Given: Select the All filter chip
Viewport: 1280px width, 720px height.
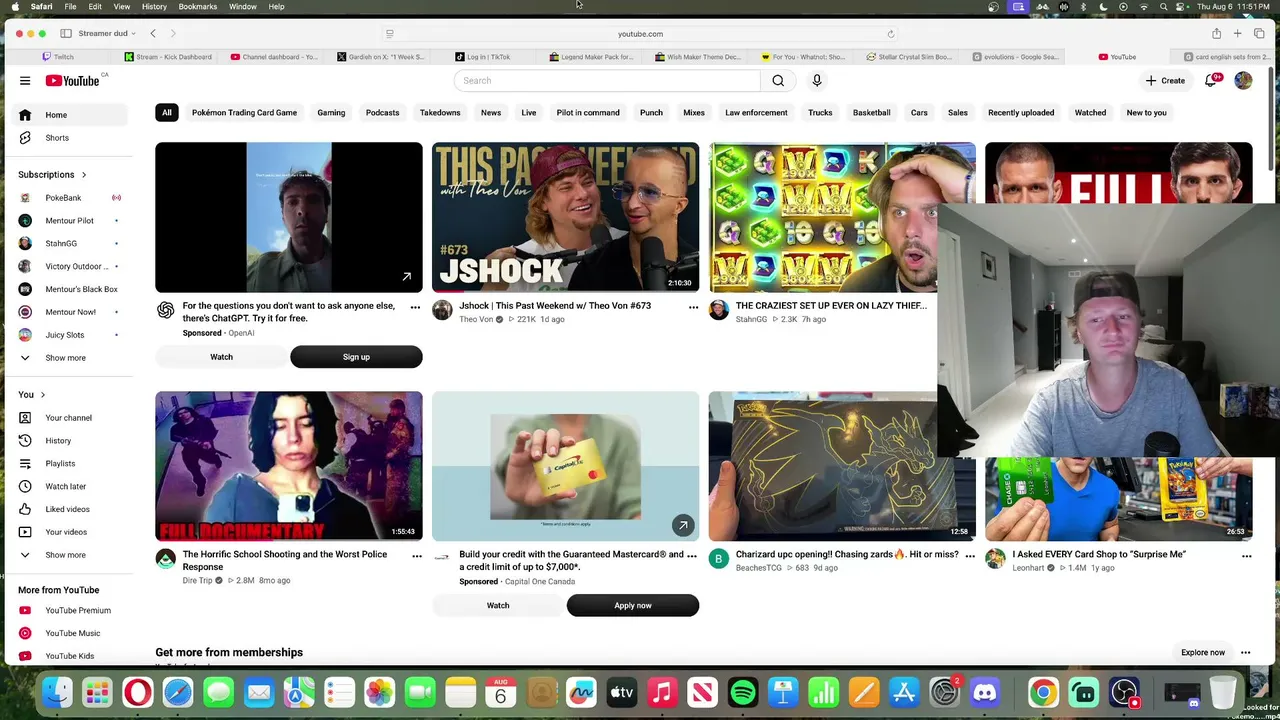Looking at the screenshot, I should click(167, 113).
